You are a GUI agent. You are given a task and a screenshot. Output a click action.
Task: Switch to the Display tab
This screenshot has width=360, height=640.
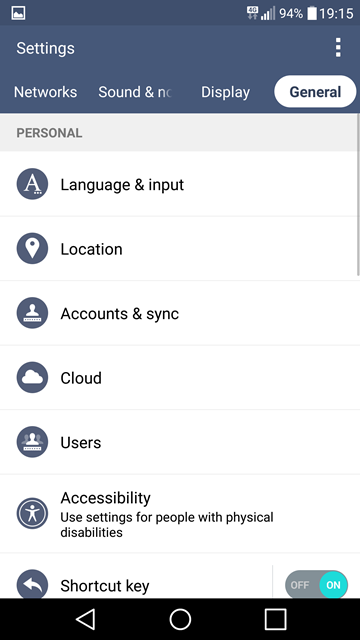coord(225,92)
